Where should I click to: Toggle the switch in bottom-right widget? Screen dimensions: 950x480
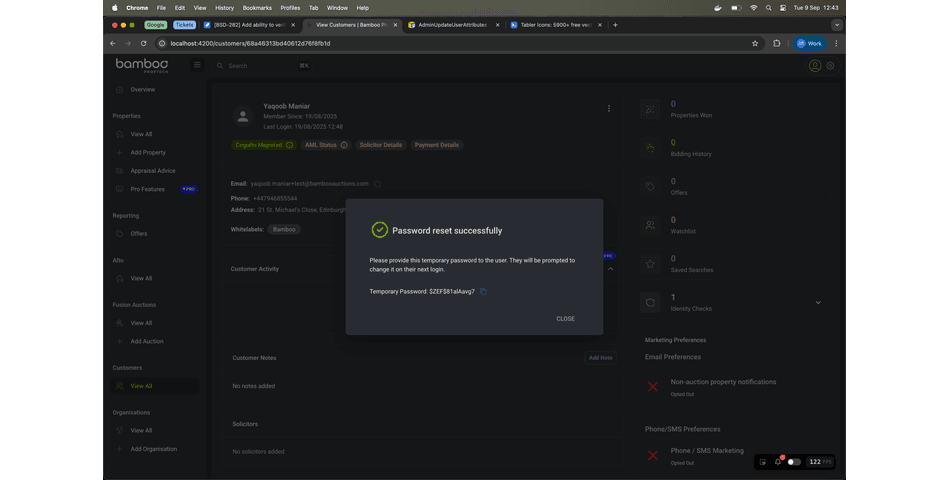pos(794,462)
